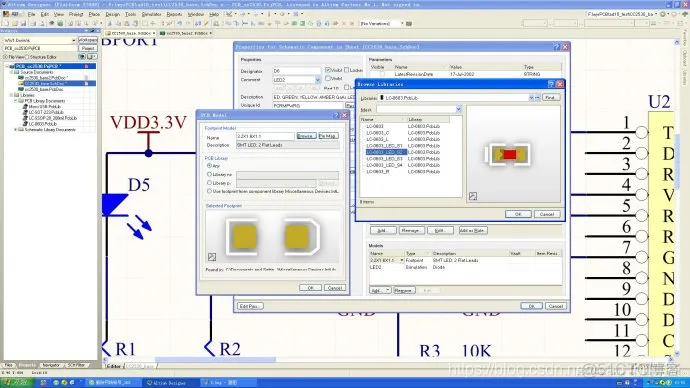Image resolution: width=690 pixels, height=388 pixels.
Task: Click the Save icon in main toolbar
Action: tap(23, 23)
